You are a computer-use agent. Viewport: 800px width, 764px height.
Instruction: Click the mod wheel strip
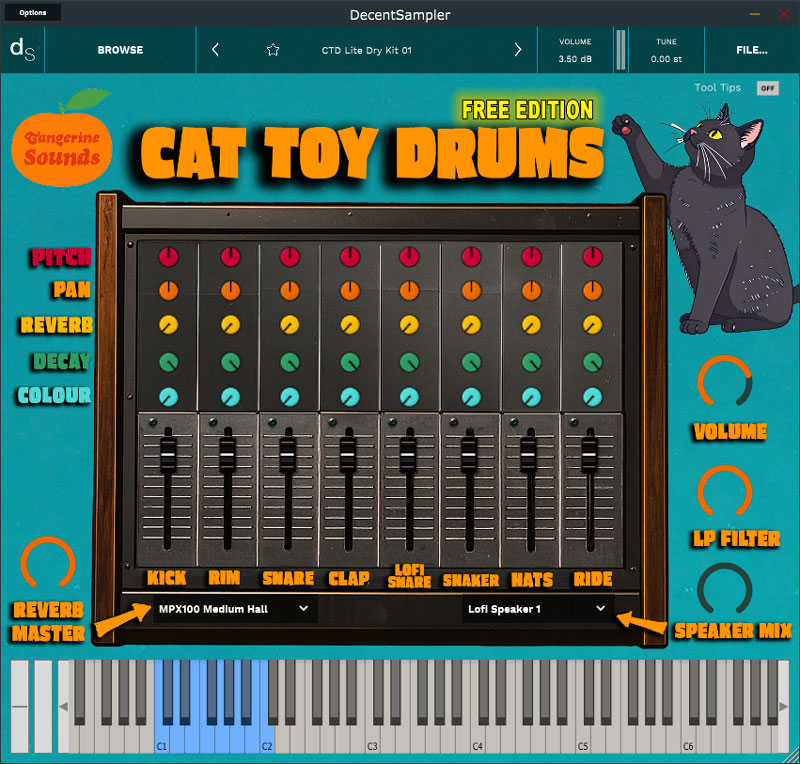coord(43,706)
